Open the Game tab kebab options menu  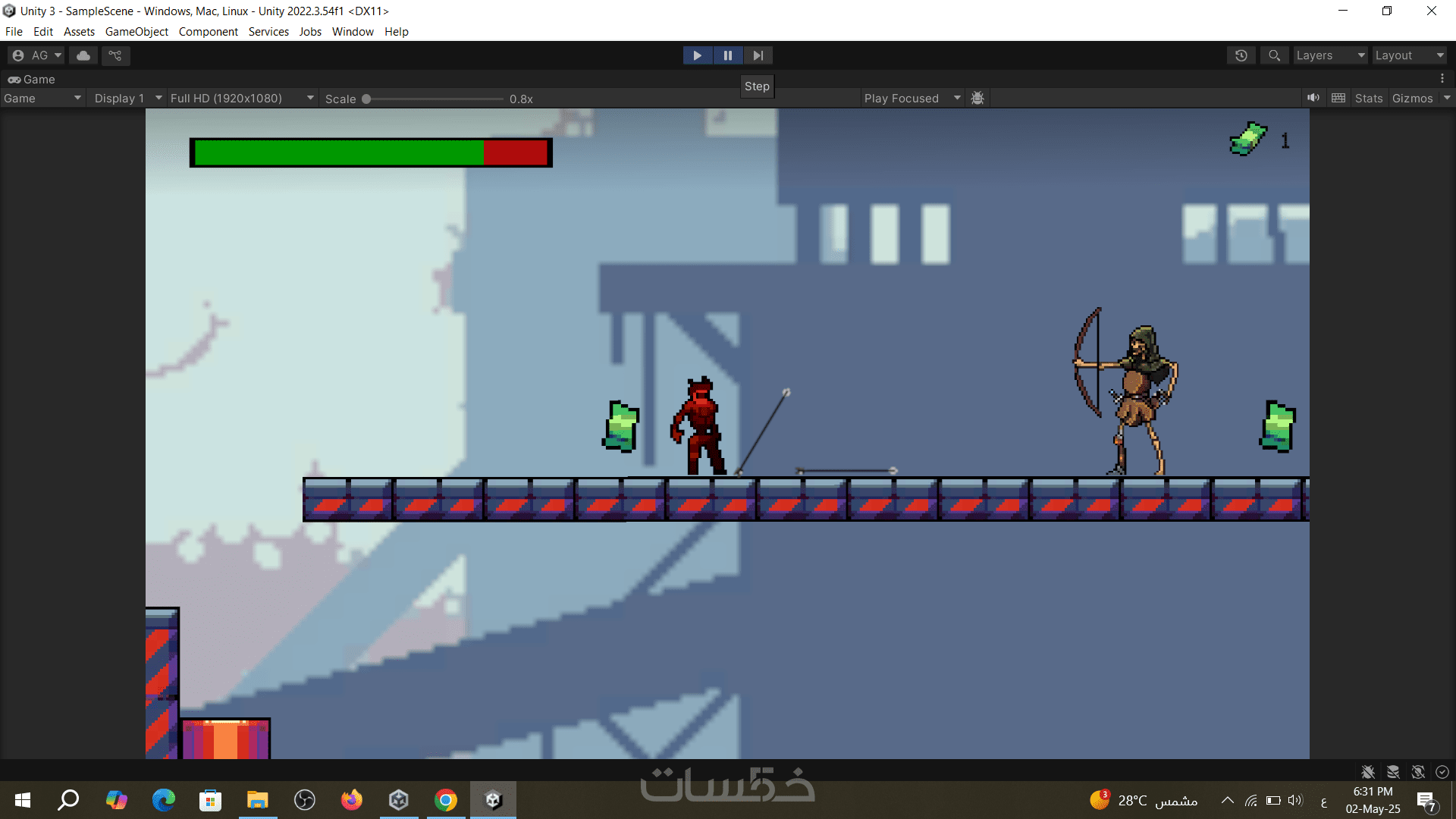1442,79
